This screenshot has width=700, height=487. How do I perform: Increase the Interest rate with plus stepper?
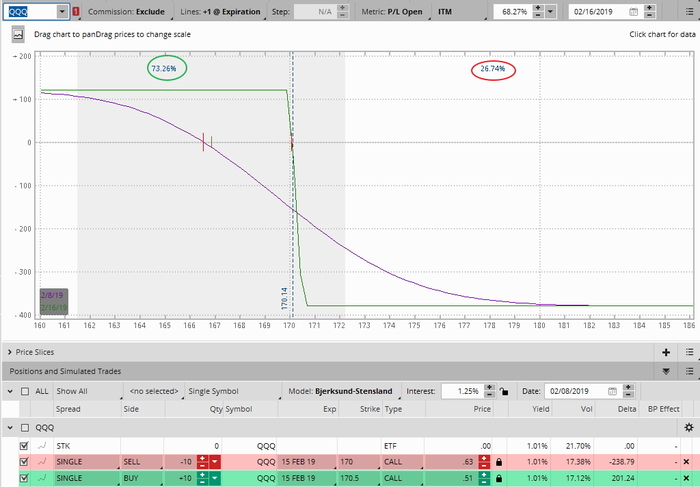click(490, 387)
